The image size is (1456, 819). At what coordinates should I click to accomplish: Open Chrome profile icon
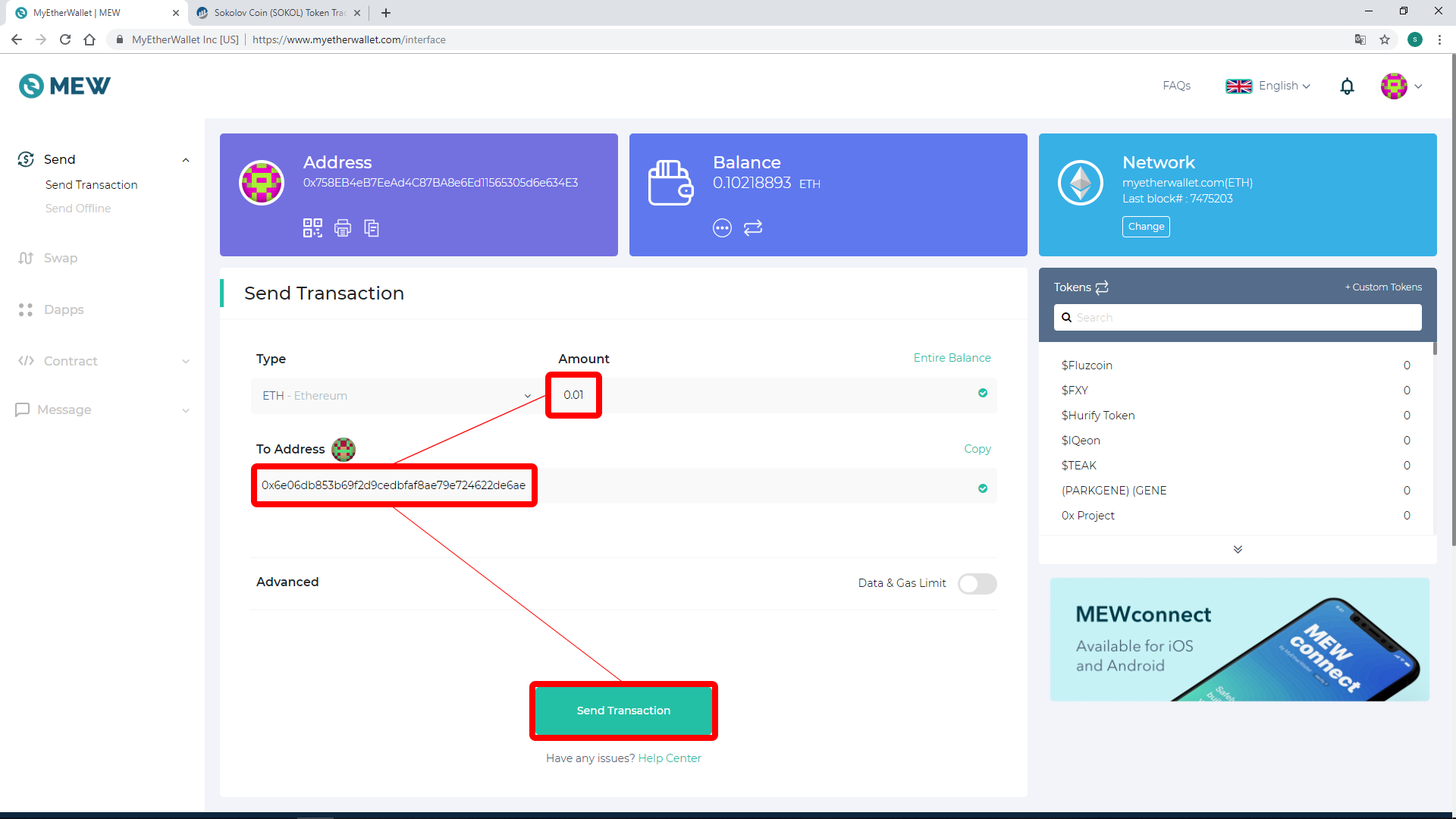pyautogui.click(x=1415, y=39)
